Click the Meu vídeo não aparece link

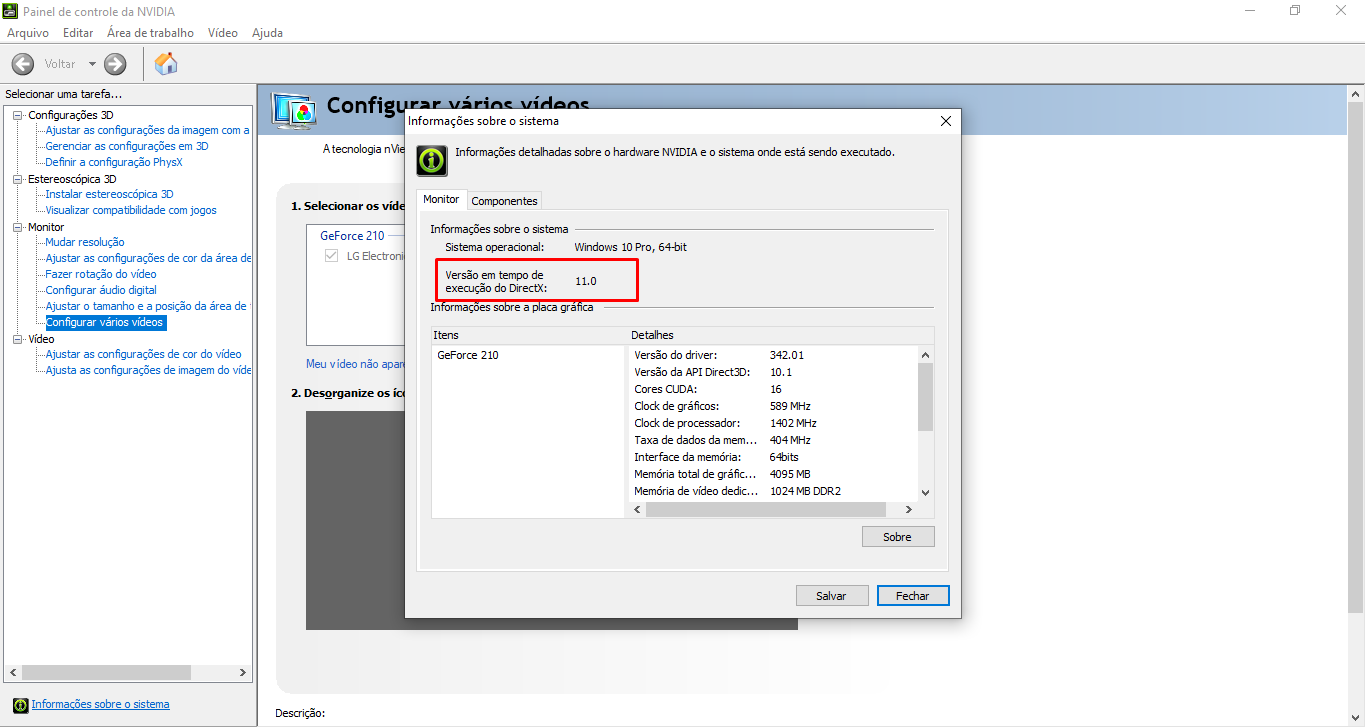(x=356, y=364)
